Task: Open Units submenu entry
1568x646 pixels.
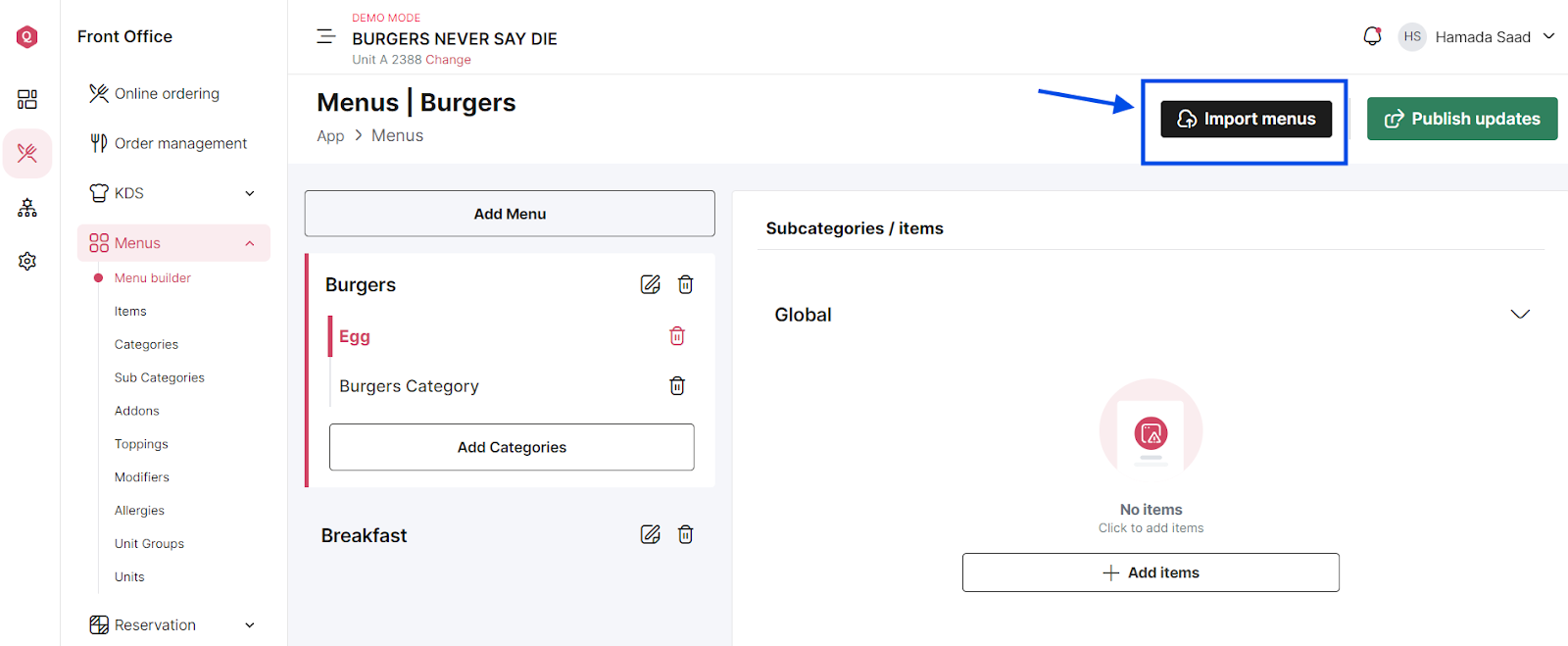Action: point(129,577)
